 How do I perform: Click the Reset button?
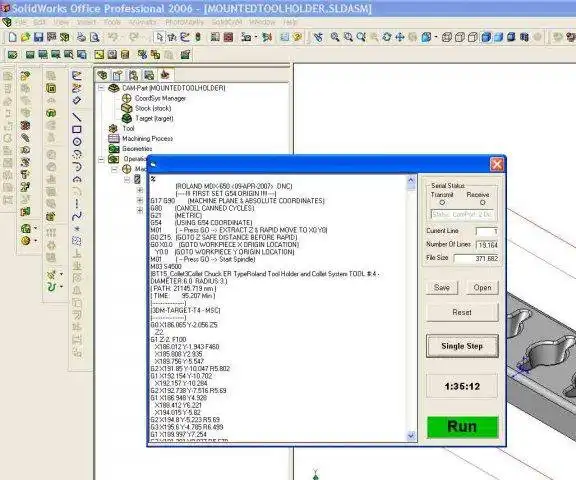coord(462,313)
